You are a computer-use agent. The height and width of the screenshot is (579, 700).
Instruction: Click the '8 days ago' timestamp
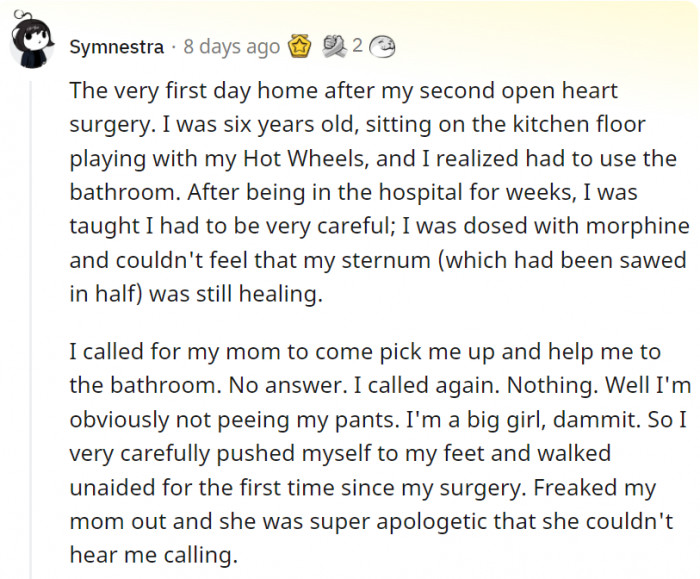[x=233, y=47]
